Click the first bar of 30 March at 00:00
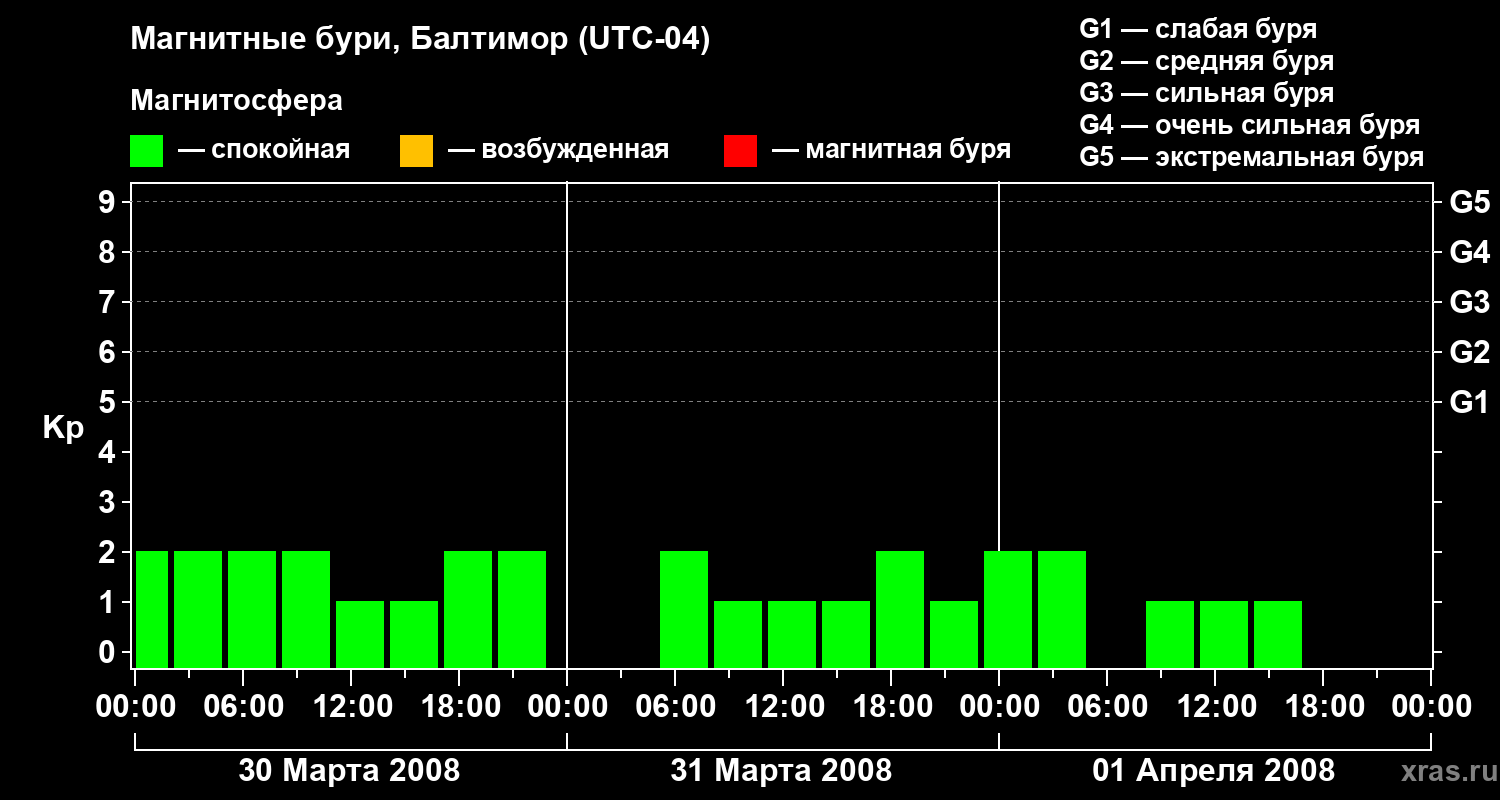1500x800 pixels. click(x=152, y=609)
